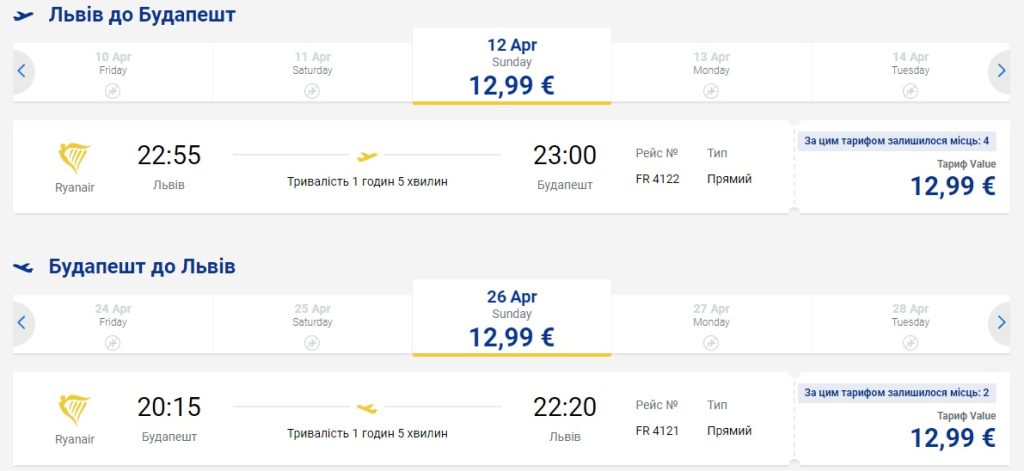Show earlier return dates with the left arrow
Viewport: 1024px width, 471px height.
(21, 323)
